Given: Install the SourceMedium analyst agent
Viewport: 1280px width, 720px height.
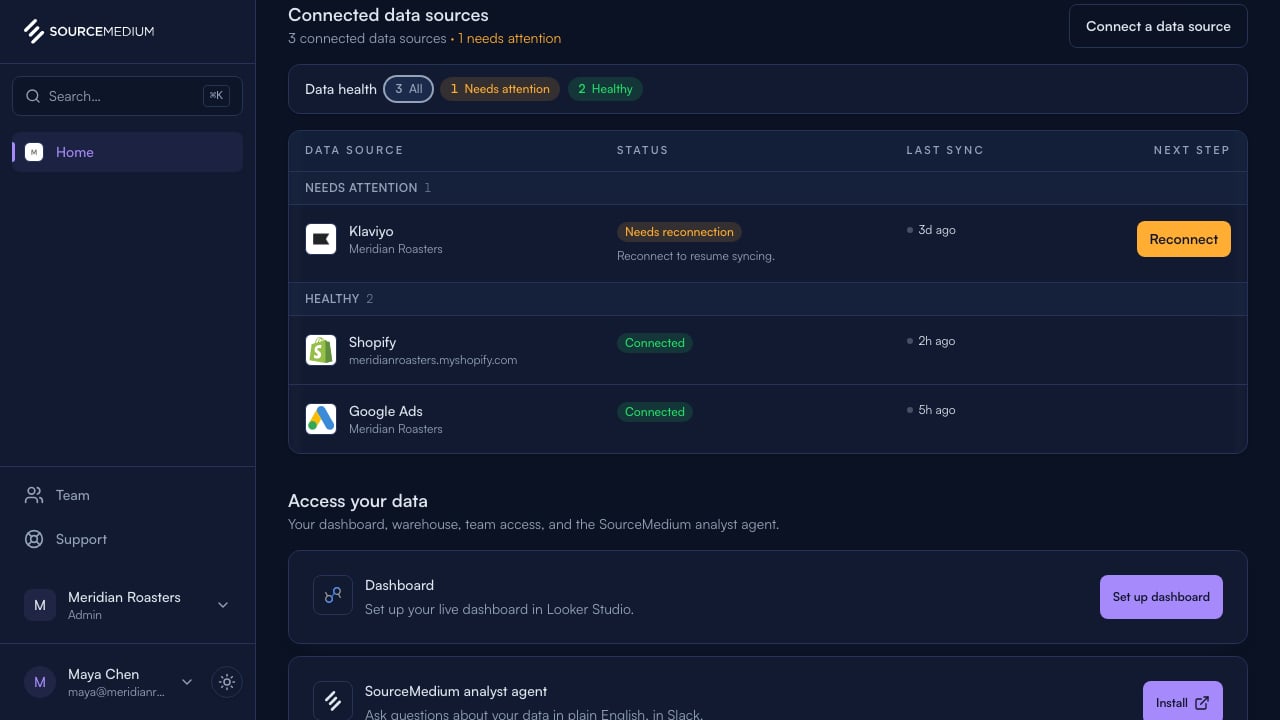Looking at the screenshot, I should (x=1183, y=702).
